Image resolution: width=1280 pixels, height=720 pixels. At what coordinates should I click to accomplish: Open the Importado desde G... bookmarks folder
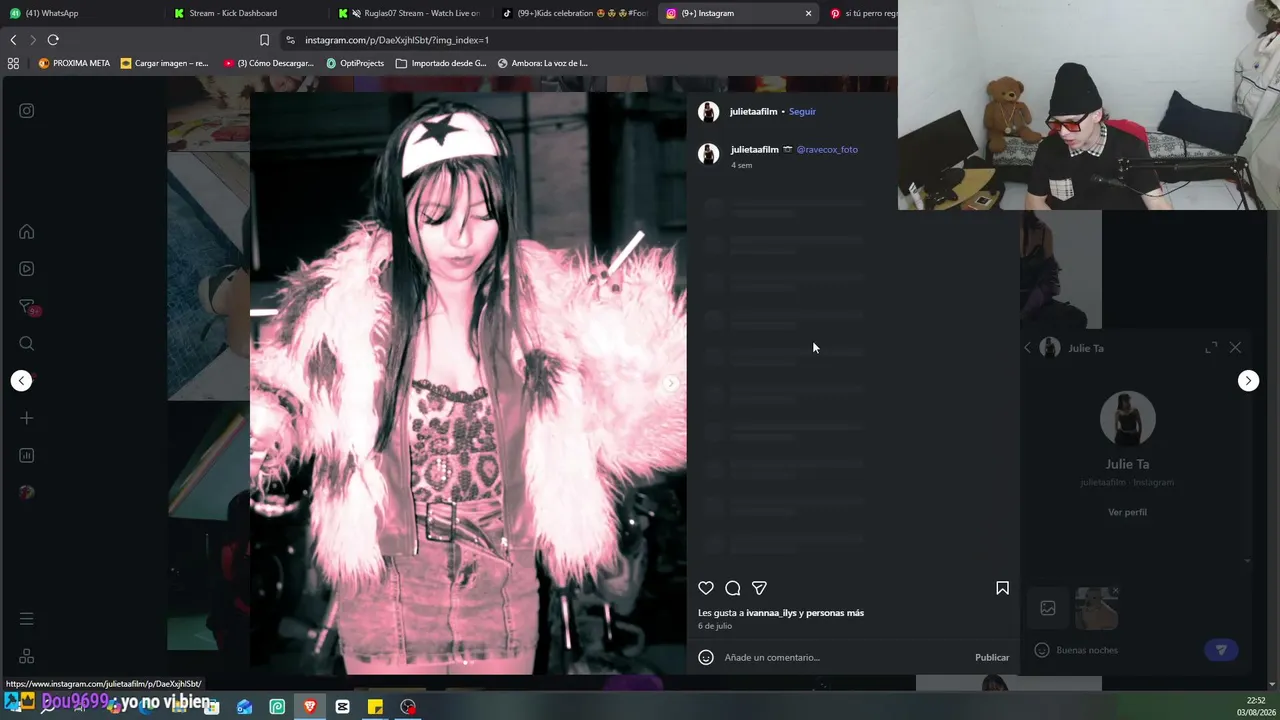[441, 63]
